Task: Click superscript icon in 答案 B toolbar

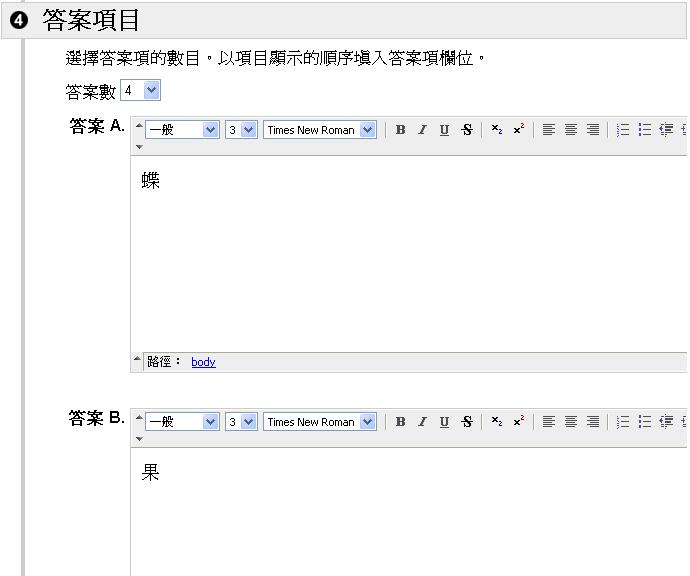Action: point(518,422)
